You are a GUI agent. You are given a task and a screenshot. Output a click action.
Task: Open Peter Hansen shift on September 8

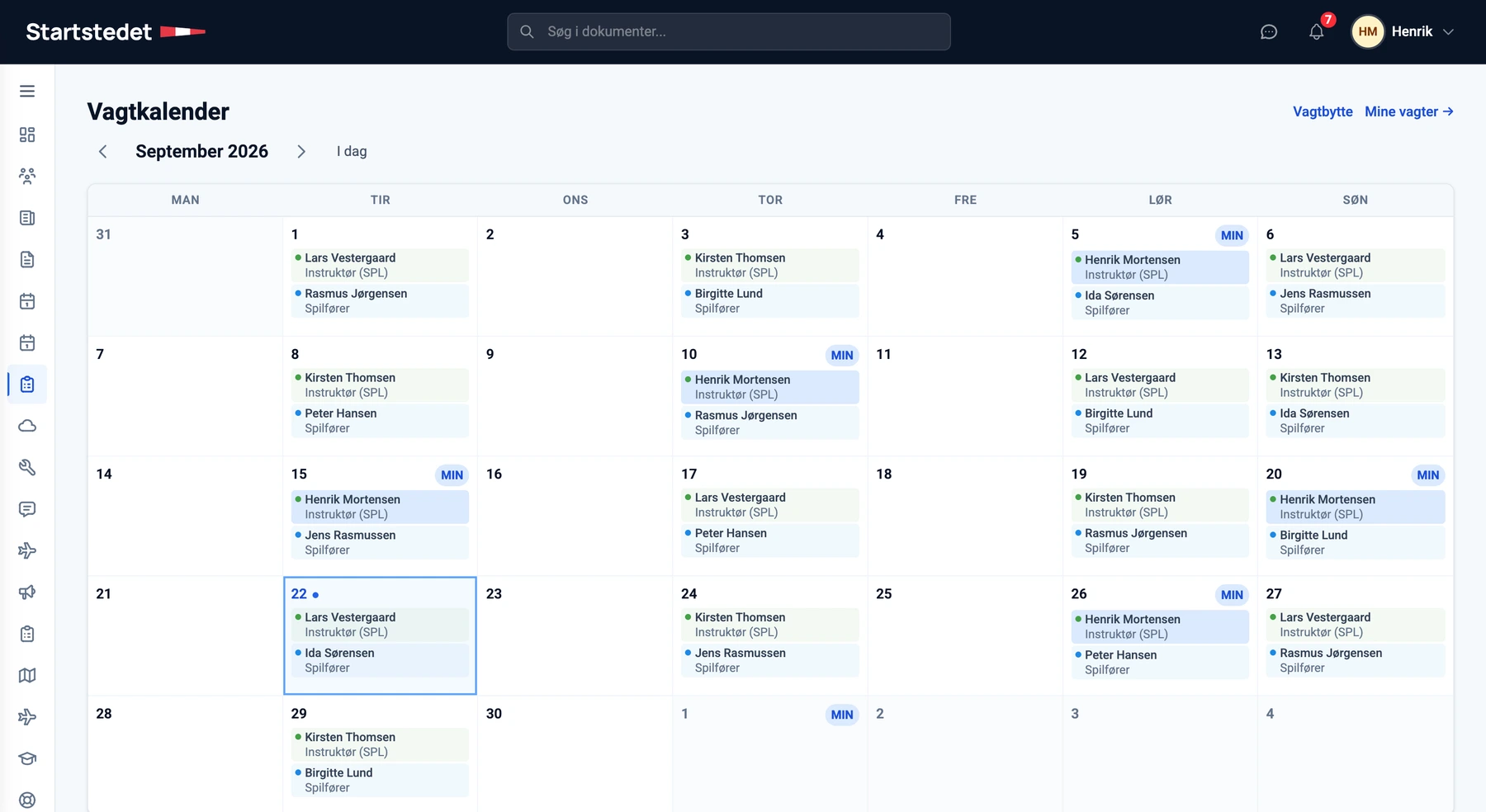coord(380,420)
